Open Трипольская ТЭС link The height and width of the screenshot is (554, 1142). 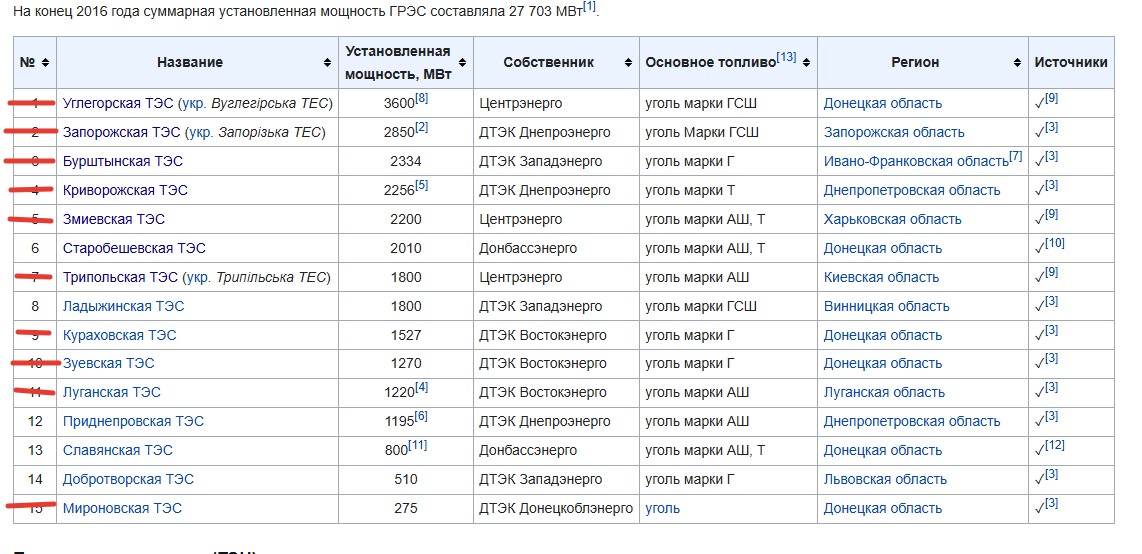click(120, 277)
